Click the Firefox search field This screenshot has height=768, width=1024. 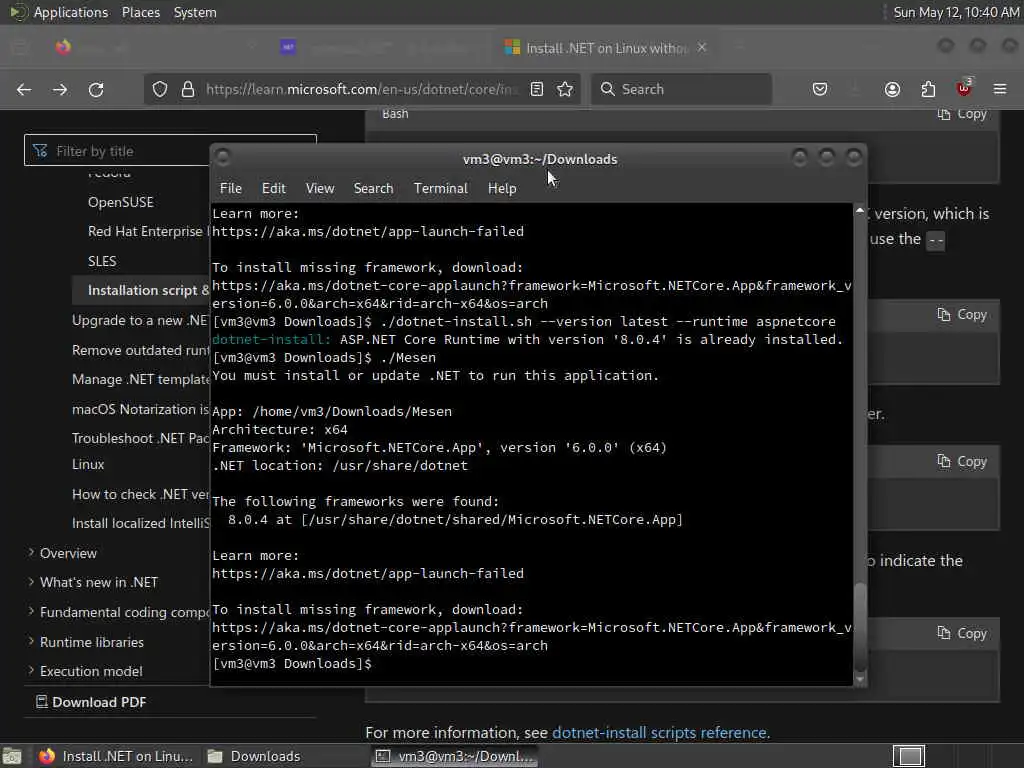point(682,89)
